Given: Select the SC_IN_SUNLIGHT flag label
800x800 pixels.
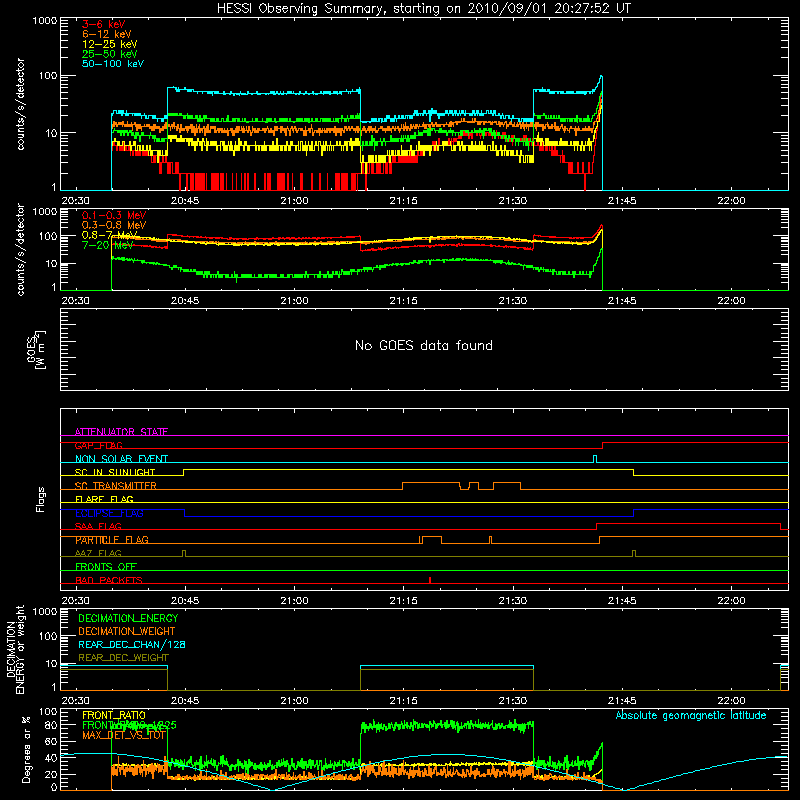Looking at the screenshot, I should point(115,472).
